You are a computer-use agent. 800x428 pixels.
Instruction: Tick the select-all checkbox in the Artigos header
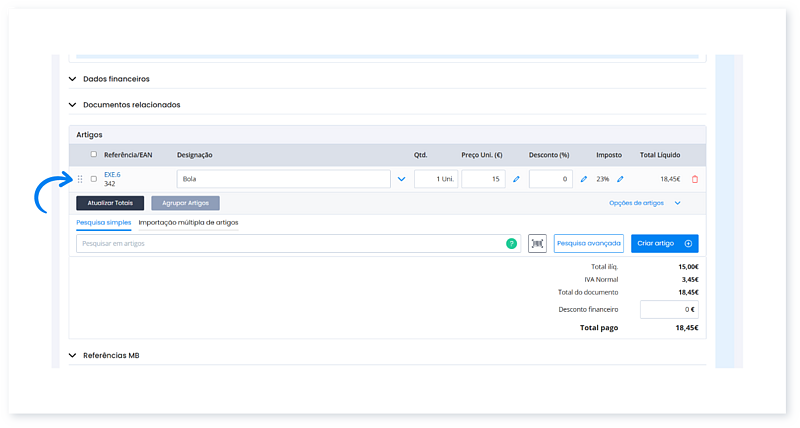pyautogui.click(x=94, y=154)
